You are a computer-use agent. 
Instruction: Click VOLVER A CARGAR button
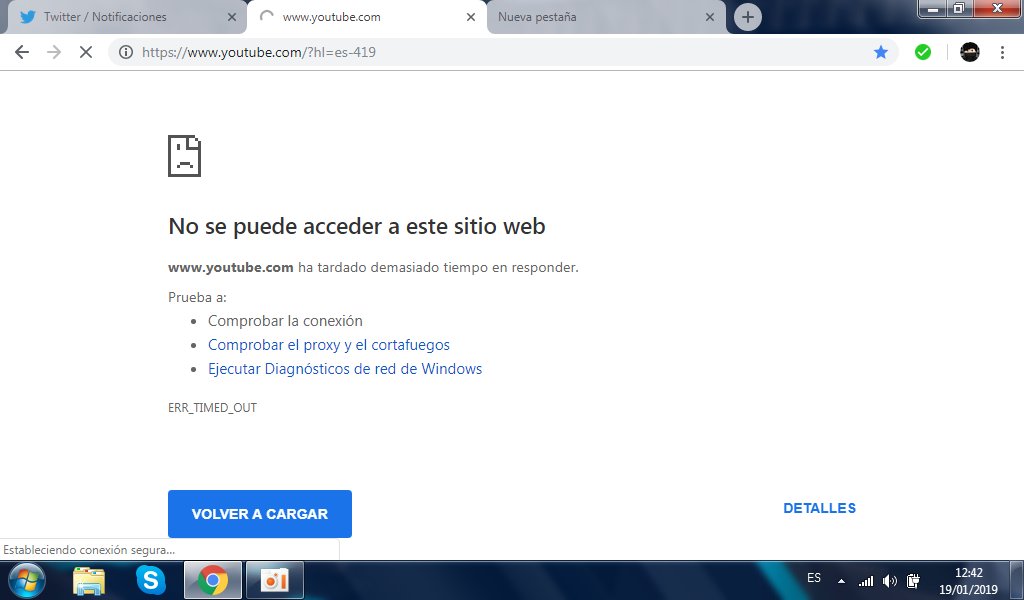coord(260,514)
